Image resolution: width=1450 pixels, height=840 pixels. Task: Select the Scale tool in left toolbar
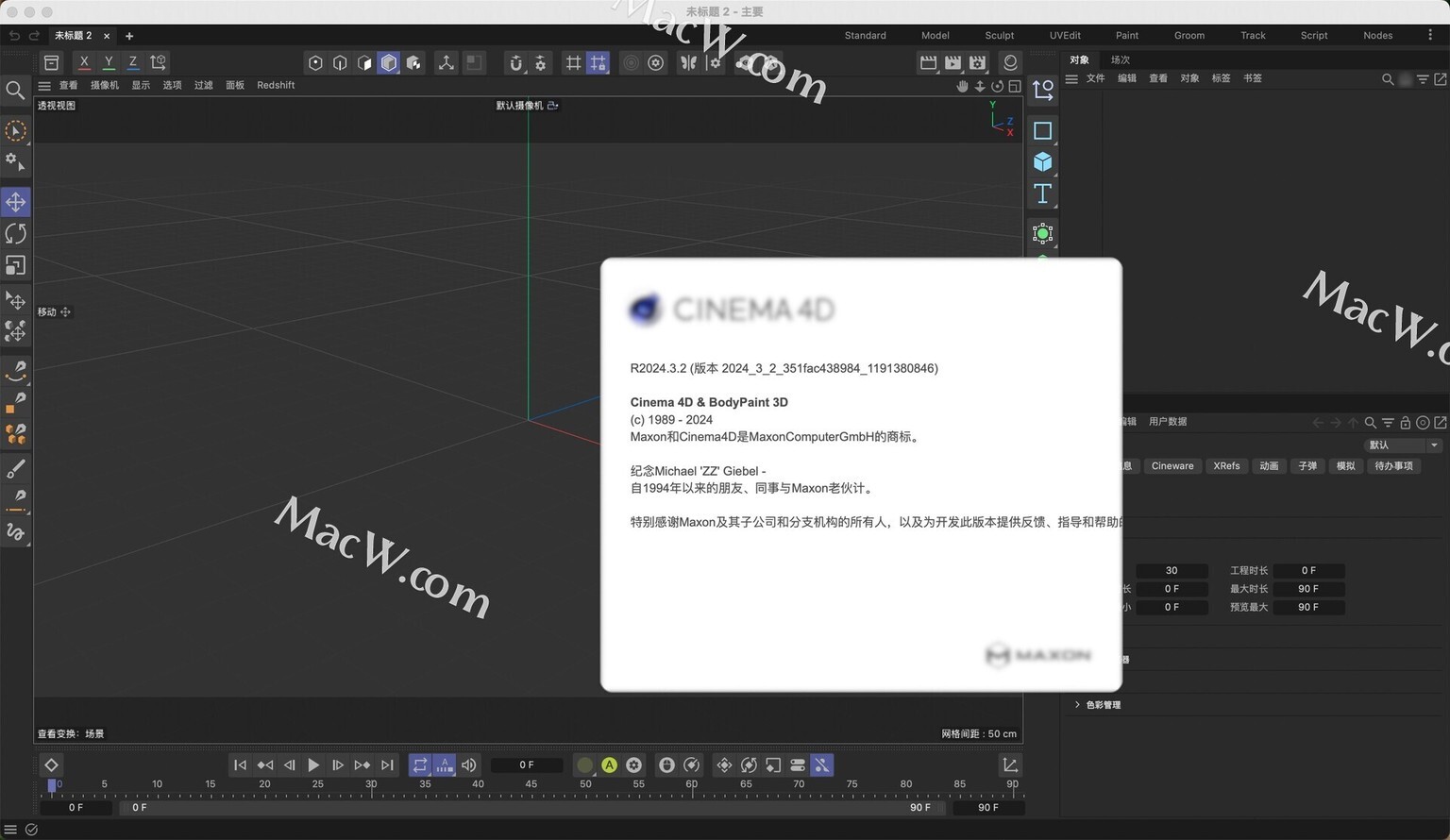point(16,265)
